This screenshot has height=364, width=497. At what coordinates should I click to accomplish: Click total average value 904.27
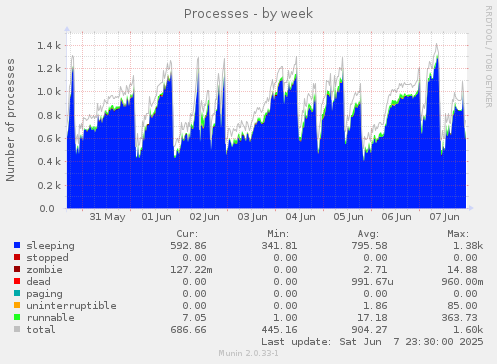[x=370, y=330]
